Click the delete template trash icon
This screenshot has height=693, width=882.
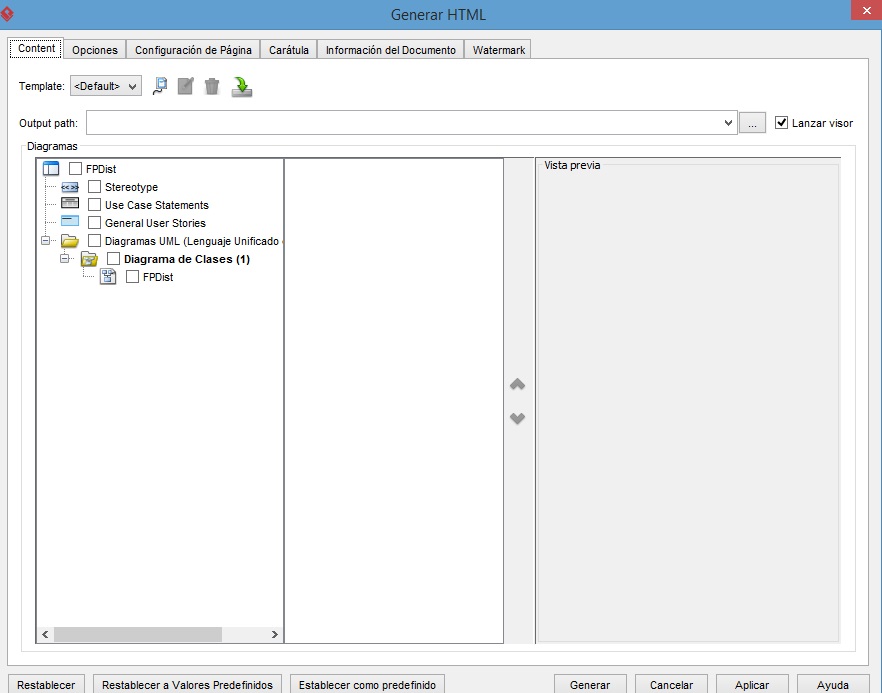211,87
